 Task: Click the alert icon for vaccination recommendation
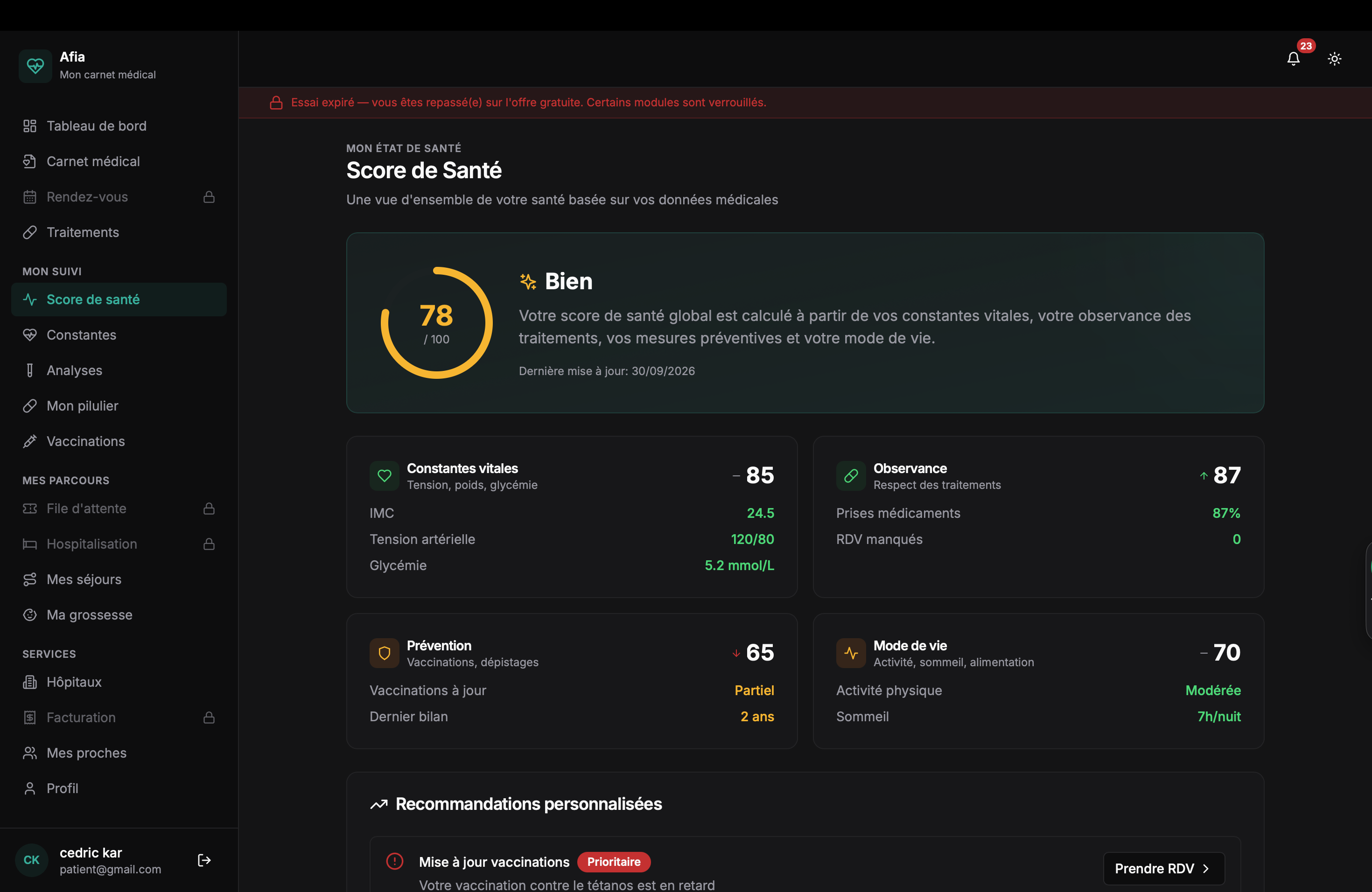(395, 862)
